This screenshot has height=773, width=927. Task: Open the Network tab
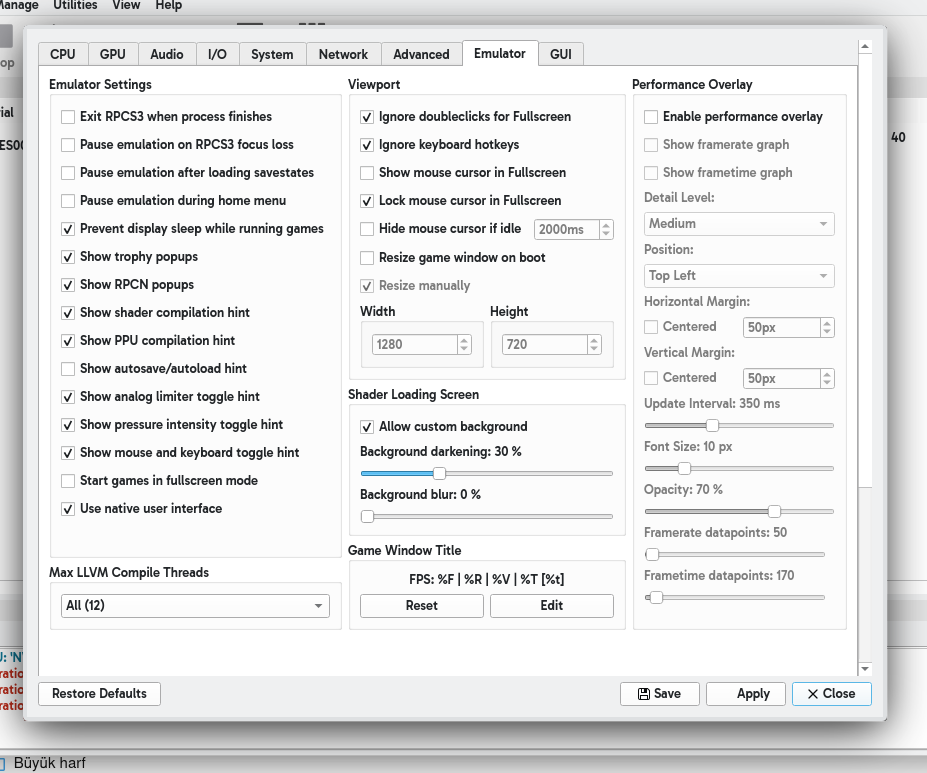click(x=343, y=54)
